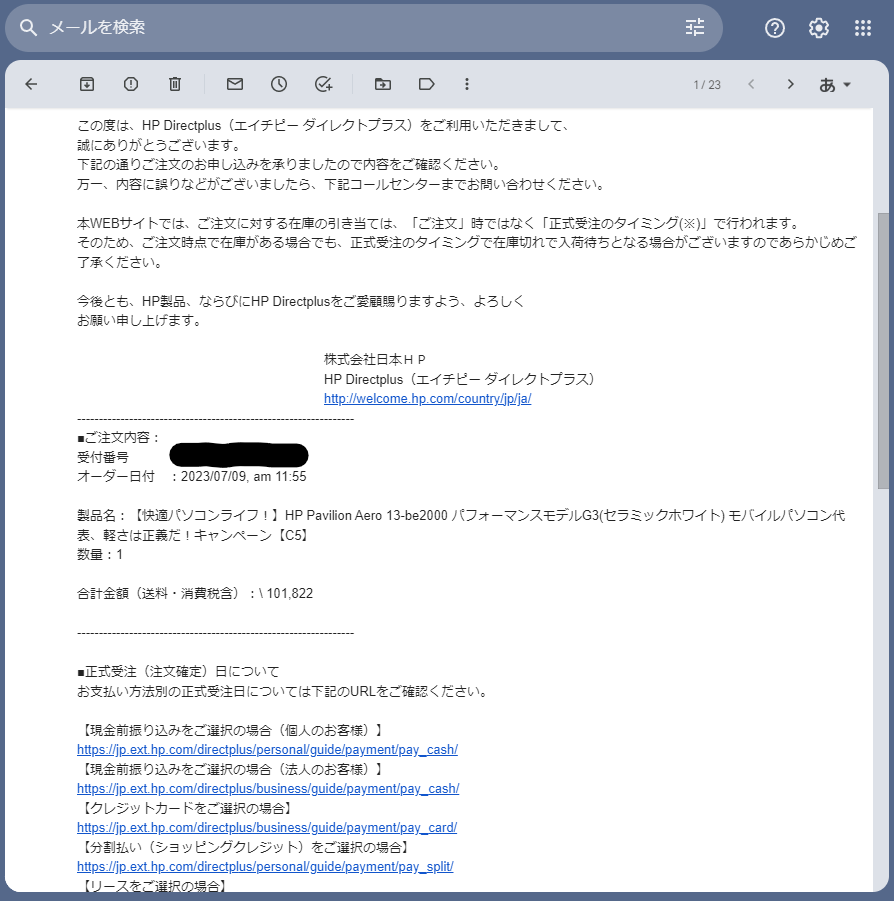Click order date 2023/07/09, am 11:55

click(244, 477)
